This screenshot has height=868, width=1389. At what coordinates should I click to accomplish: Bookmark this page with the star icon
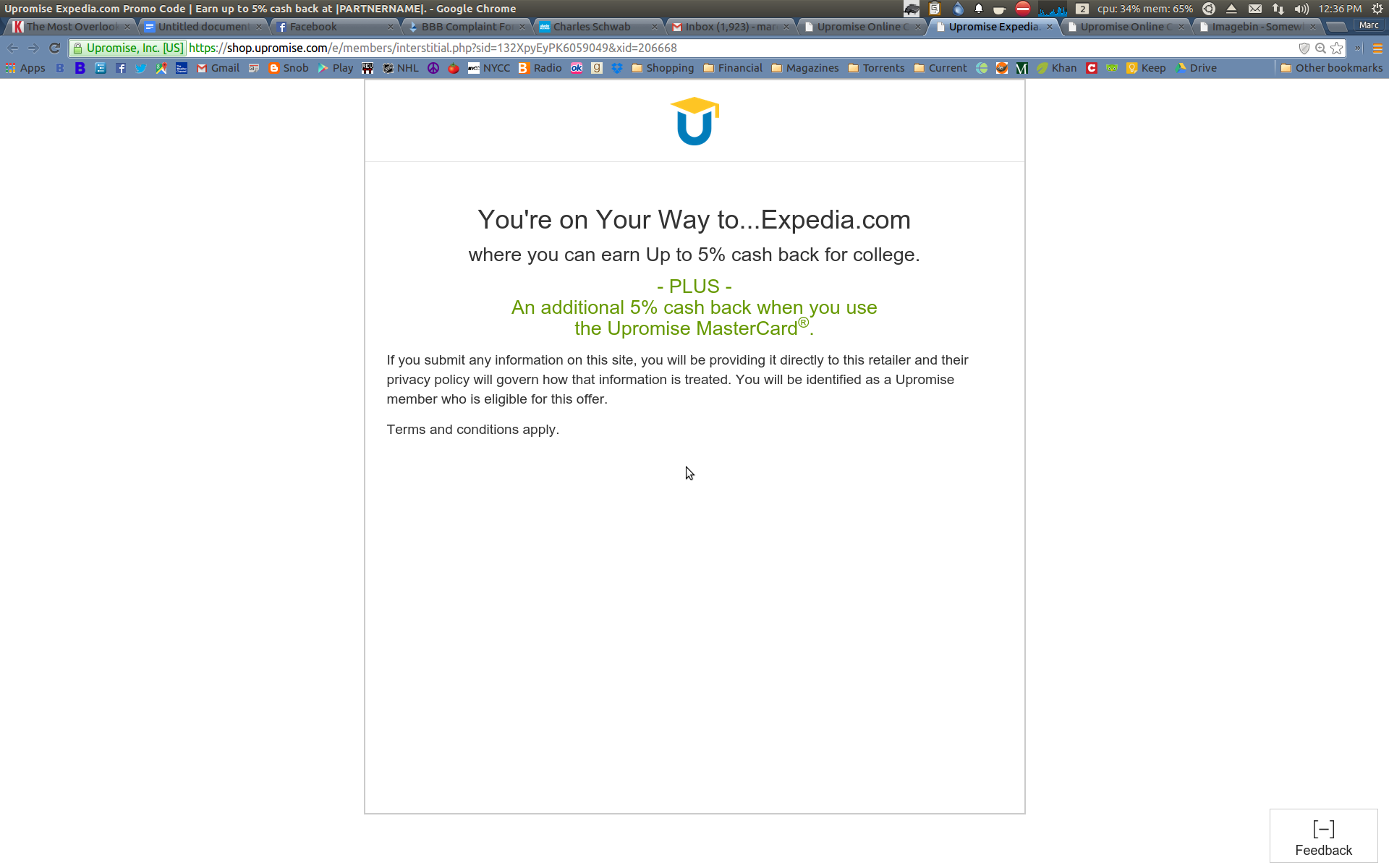coord(1337,48)
